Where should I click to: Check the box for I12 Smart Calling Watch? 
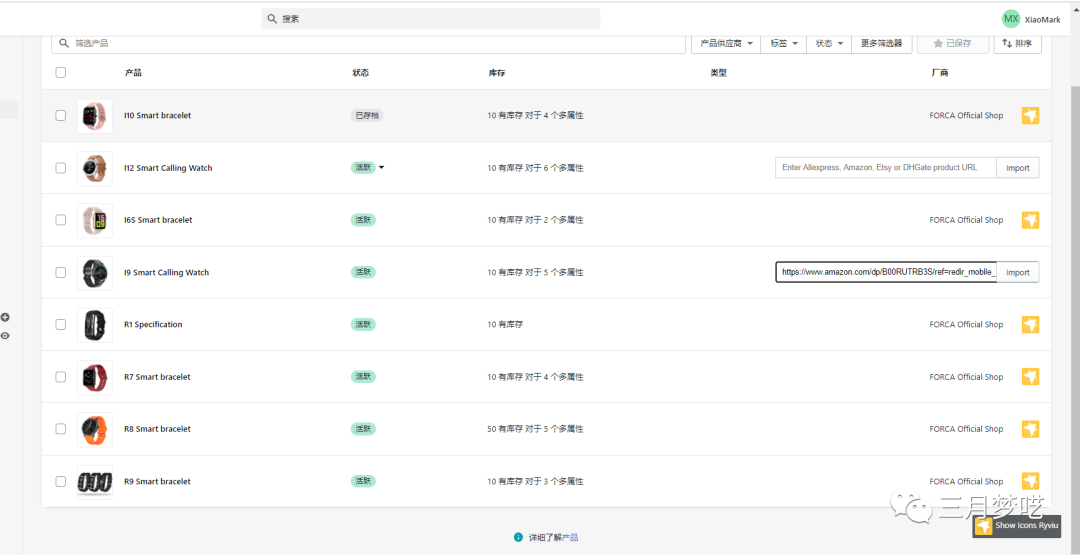click(61, 168)
